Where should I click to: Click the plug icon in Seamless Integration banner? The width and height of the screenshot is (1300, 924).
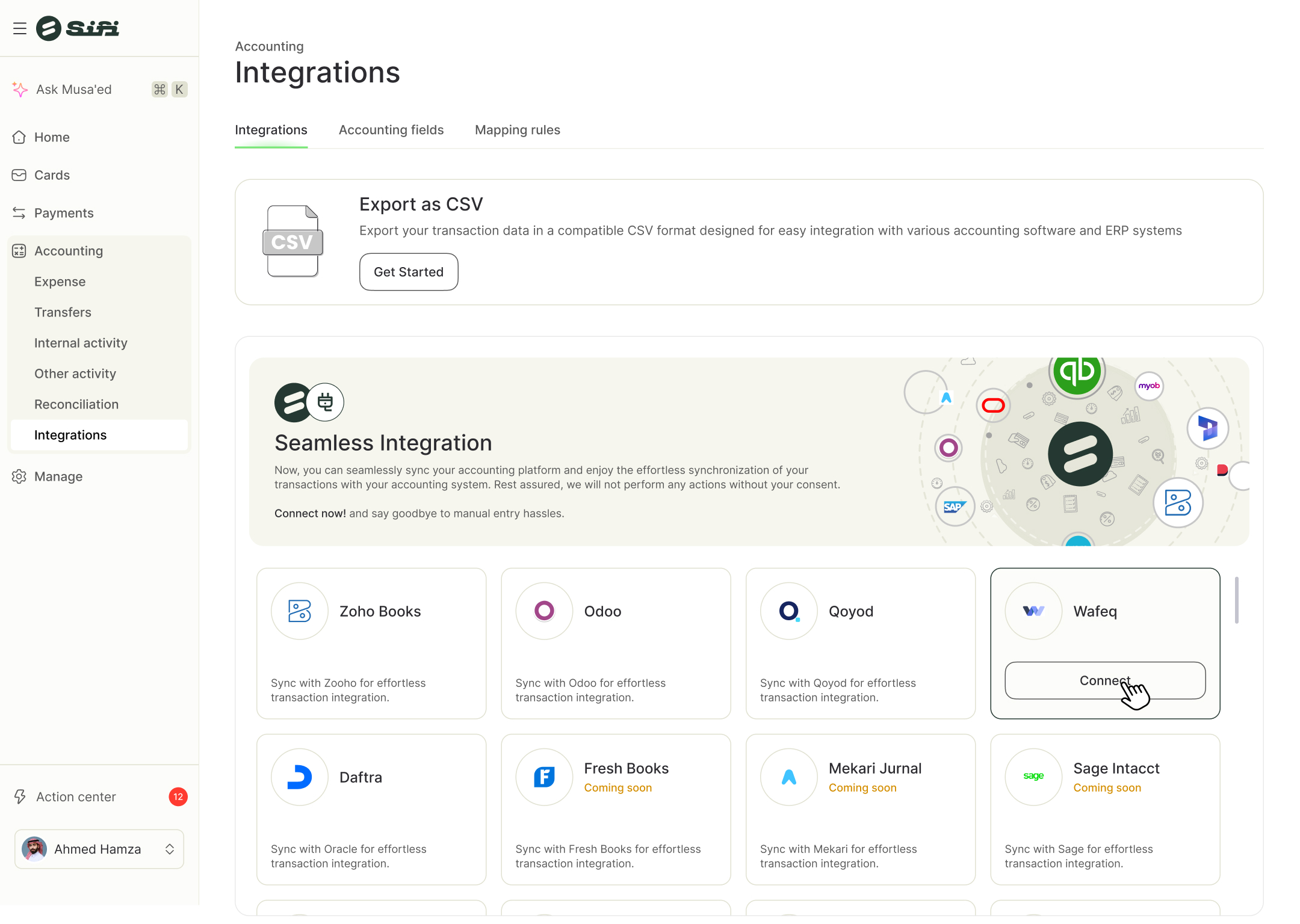tap(325, 402)
